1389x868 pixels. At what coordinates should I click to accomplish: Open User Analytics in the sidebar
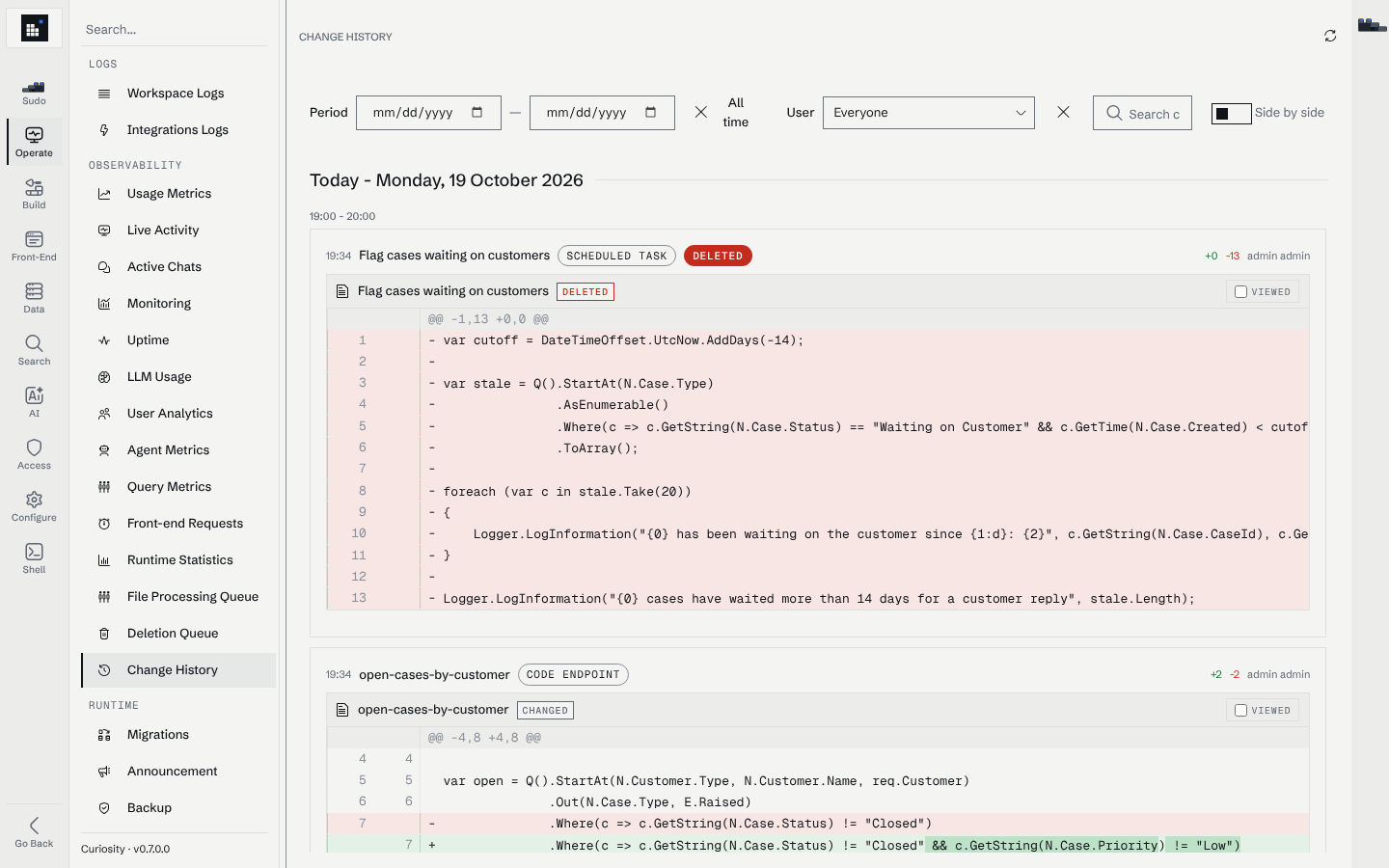pyautogui.click(x=178, y=414)
